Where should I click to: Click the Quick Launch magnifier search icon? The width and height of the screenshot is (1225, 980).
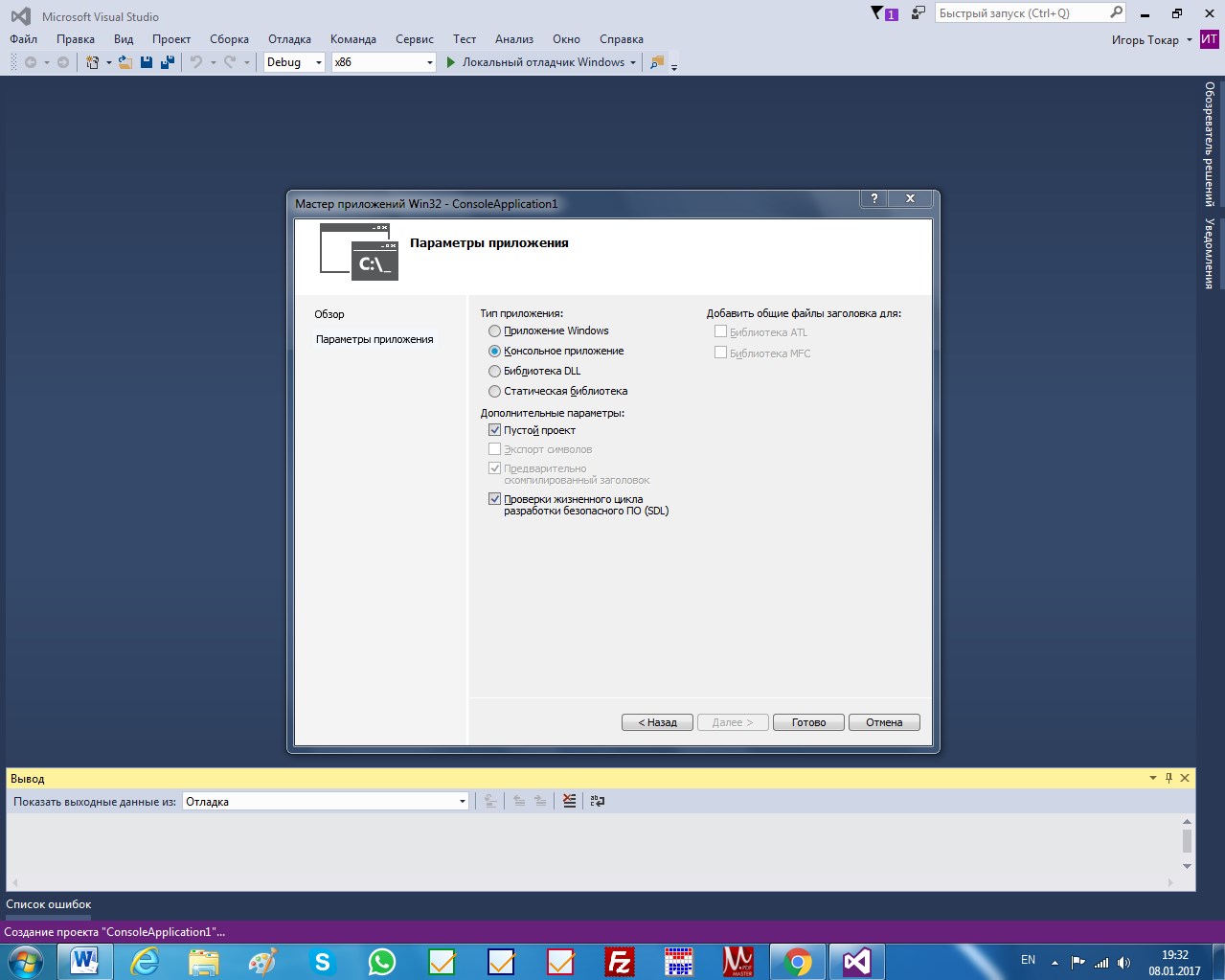[1116, 12]
